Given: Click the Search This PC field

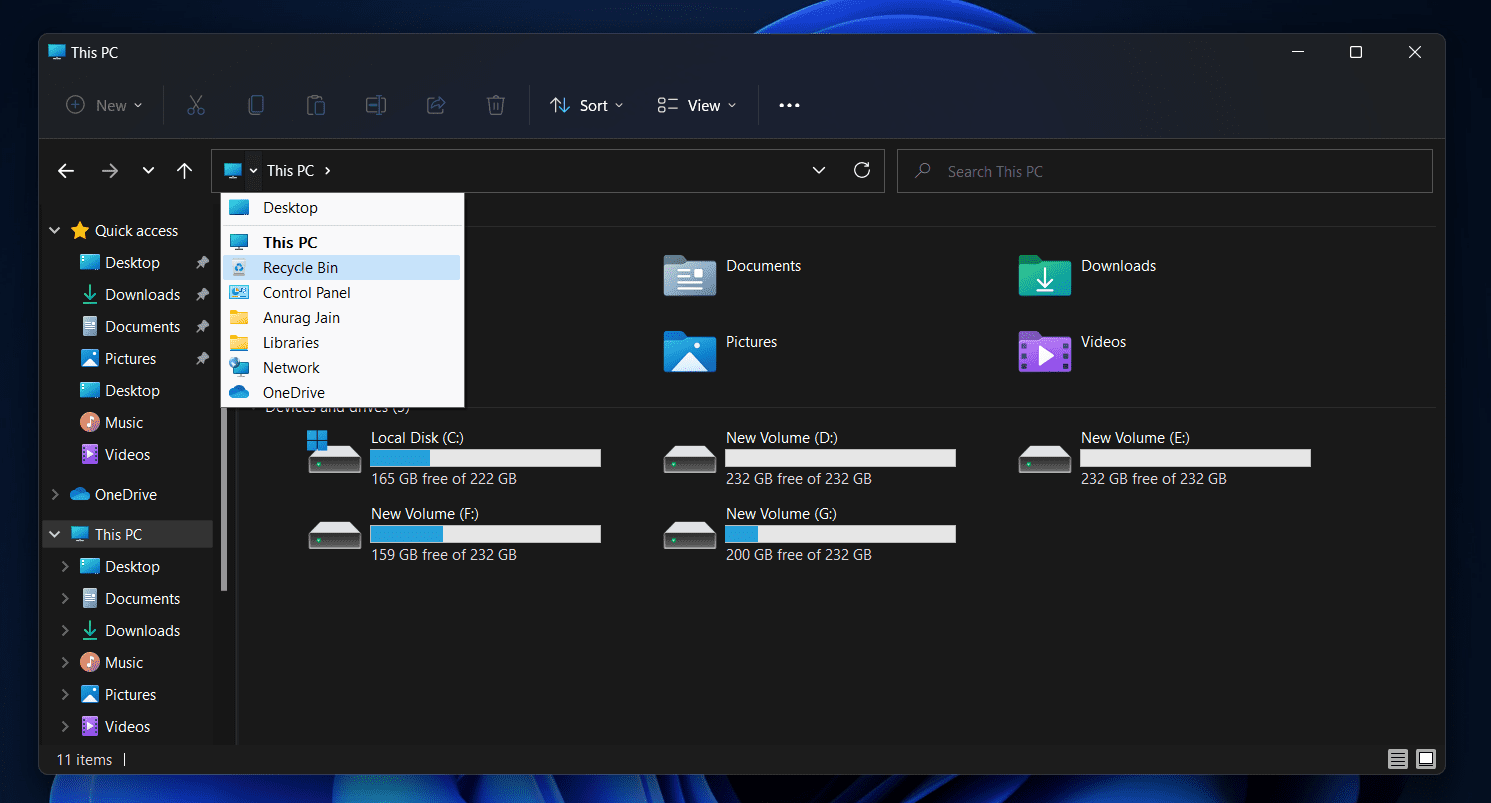Looking at the screenshot, I should (1164, 172).
